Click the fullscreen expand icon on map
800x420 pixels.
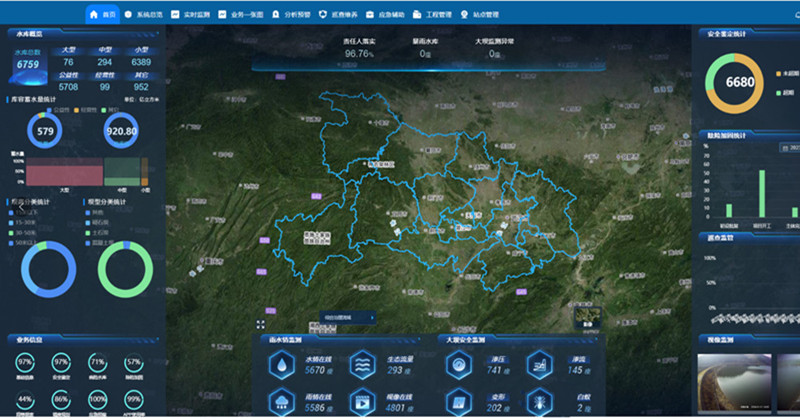261,324
